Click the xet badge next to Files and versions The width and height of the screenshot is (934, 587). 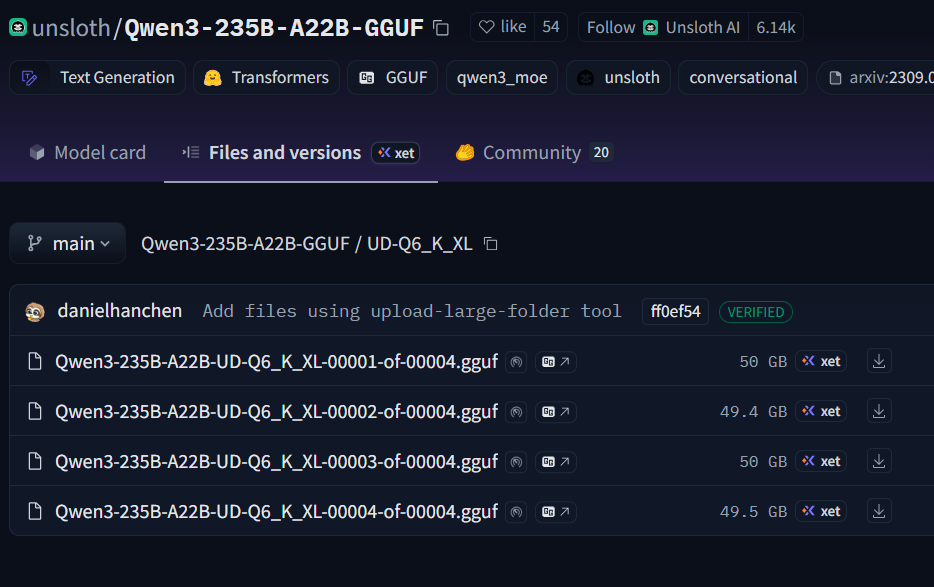(395, 153)
